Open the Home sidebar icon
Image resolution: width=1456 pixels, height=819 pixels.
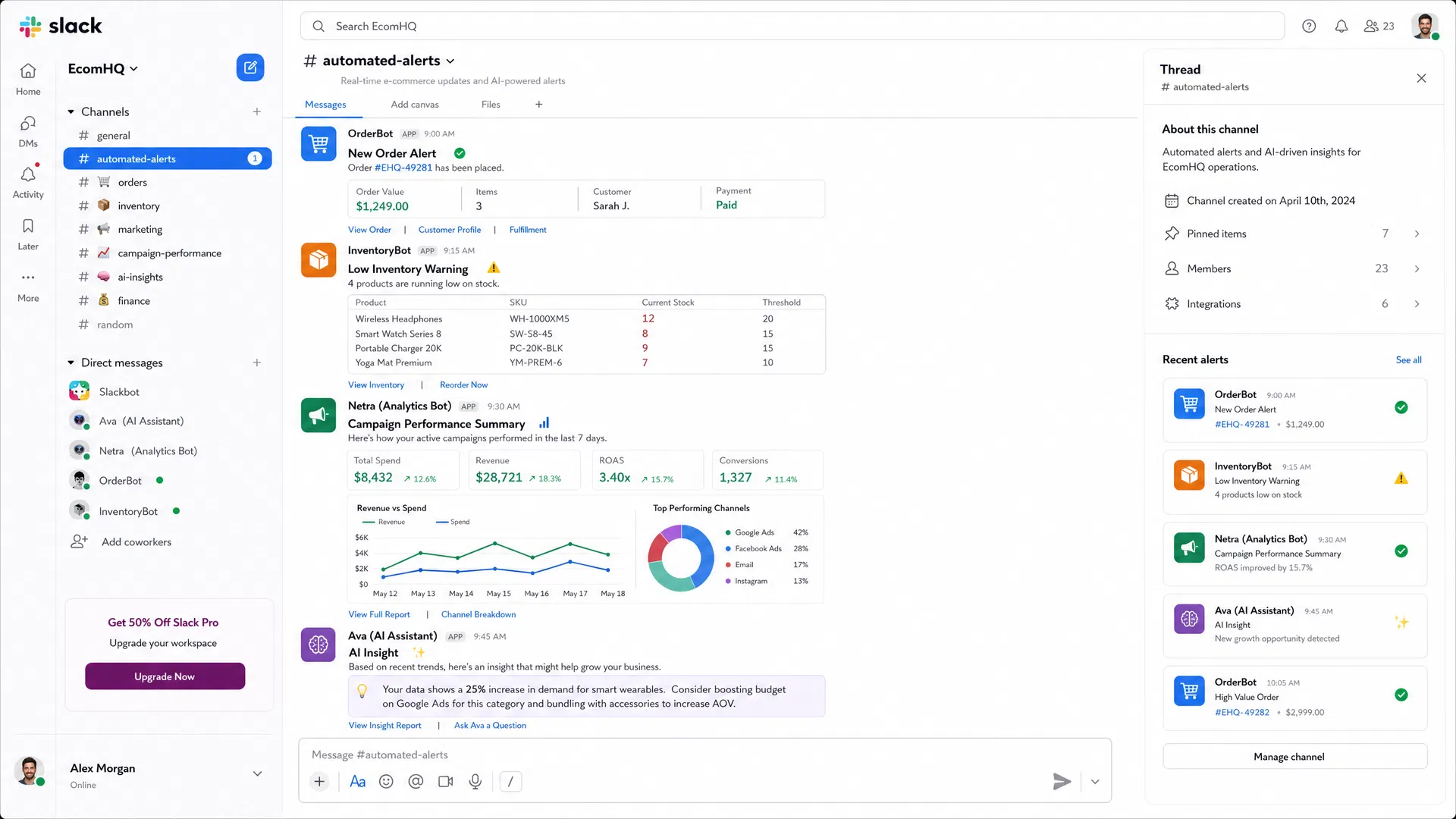coord(28,79)
